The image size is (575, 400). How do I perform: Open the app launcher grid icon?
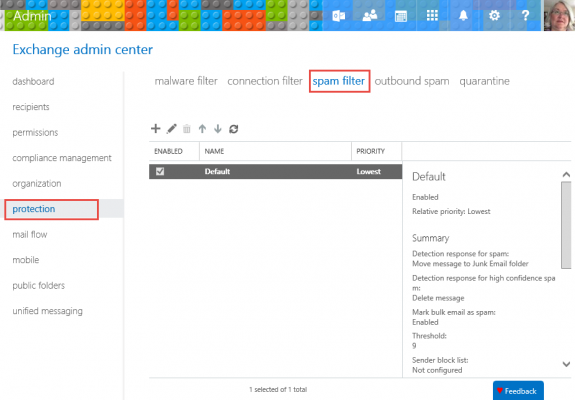pos(432,15)
